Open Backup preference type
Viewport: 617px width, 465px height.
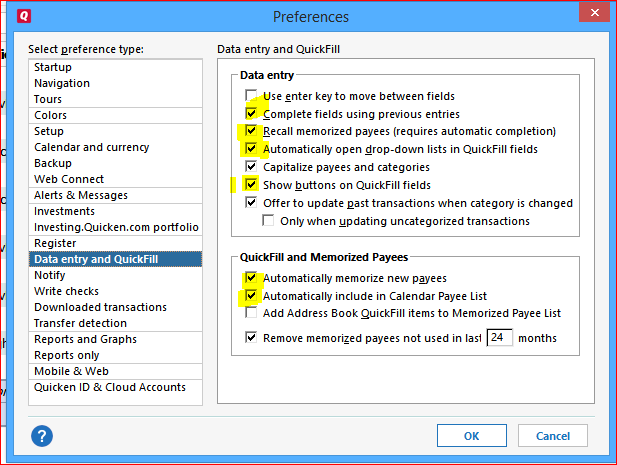(115, 163)
